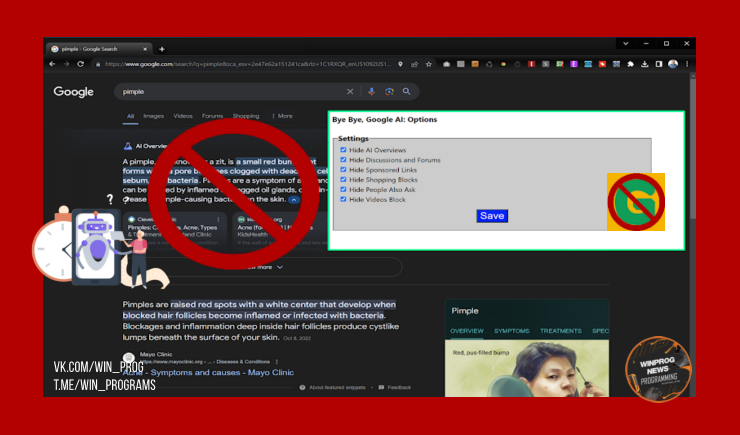This screenshot has height=435, width=740.
Task: Select the SYMPTOMS tab in Pimple panel
Action: tap(512, 331)
